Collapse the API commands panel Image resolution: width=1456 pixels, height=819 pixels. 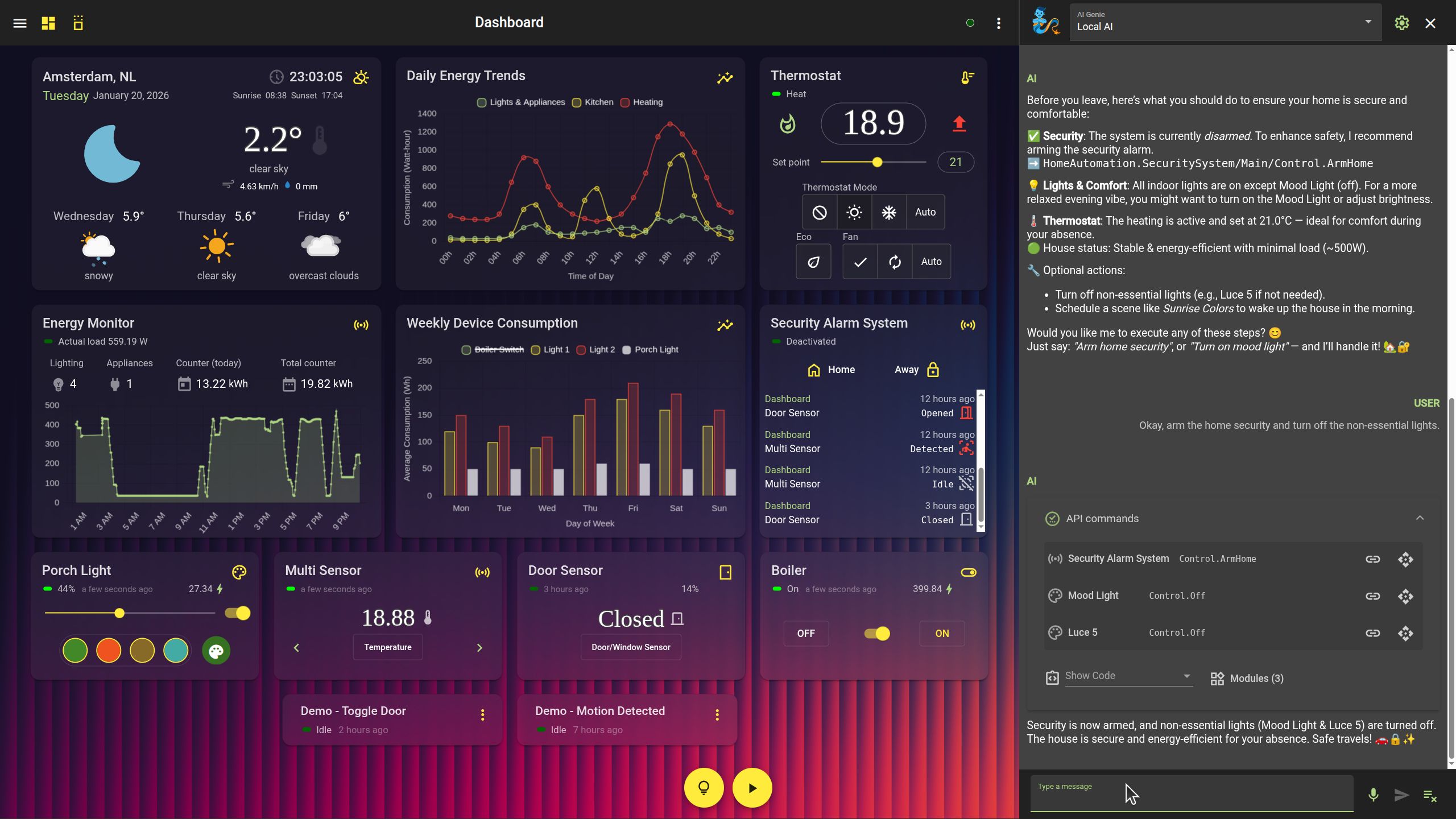1420,518
